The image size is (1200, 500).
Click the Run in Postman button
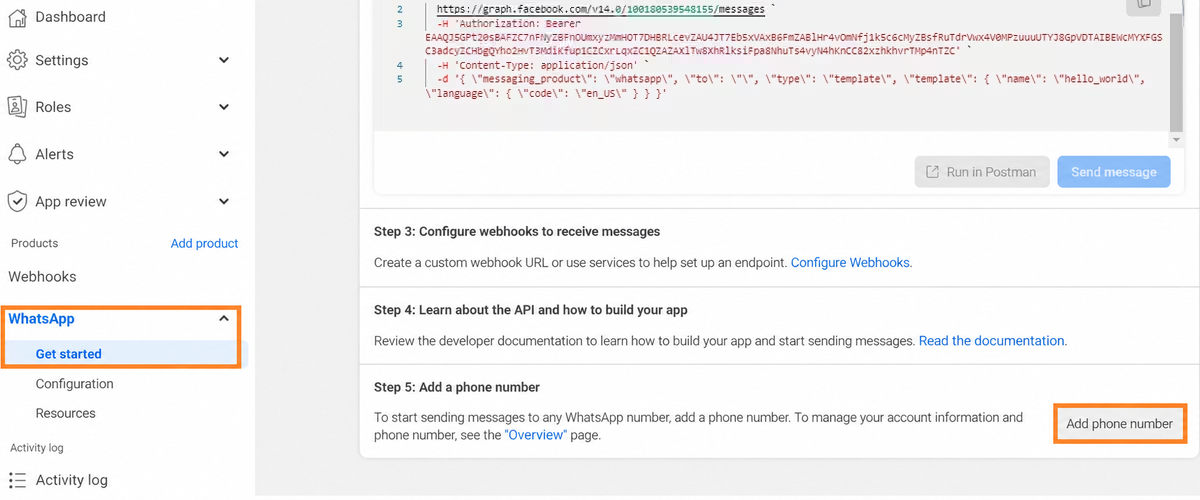pyautogui.click(x=982, y=172)
